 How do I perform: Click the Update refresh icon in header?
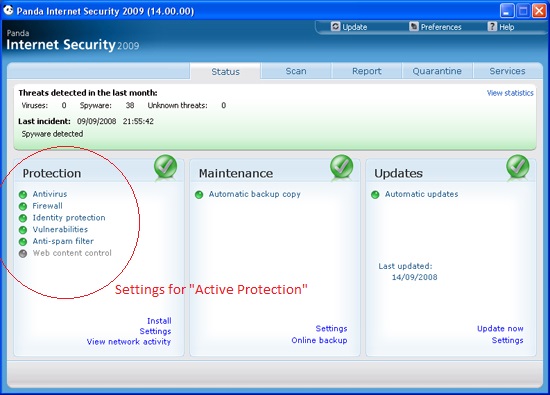pyautogui.click(x=335, y=27)
